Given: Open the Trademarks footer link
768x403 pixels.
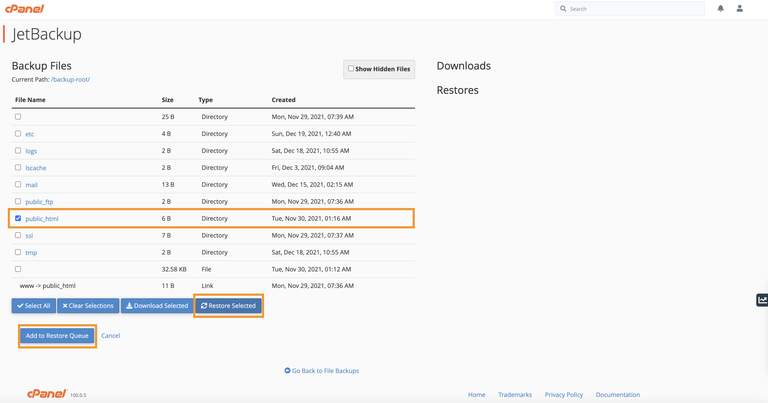Looking at the screenshot, I should [x=515, y=394].
